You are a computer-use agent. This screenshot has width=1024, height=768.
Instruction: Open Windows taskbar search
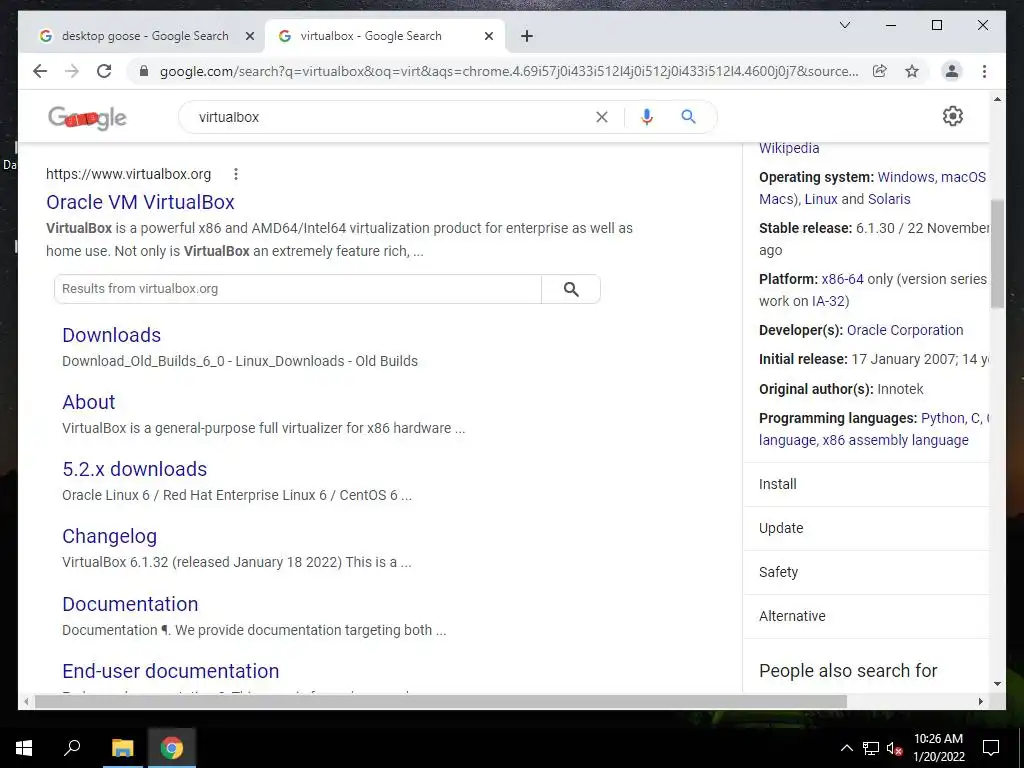click(72, 748)
